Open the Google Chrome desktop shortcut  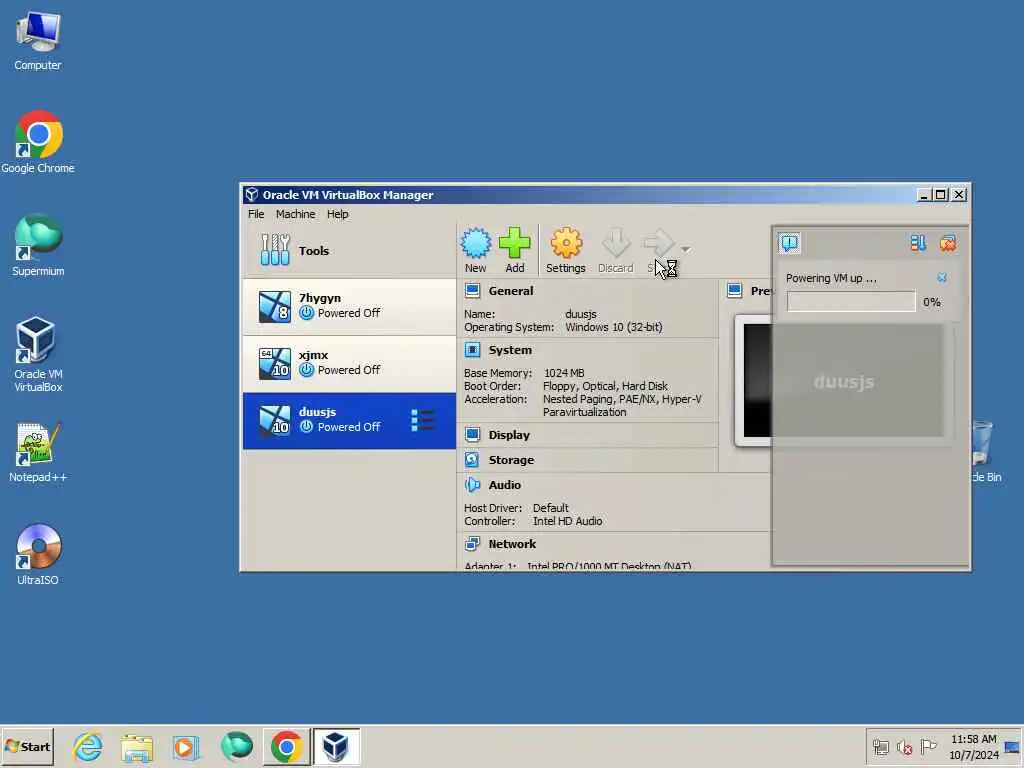coord(38,142)
